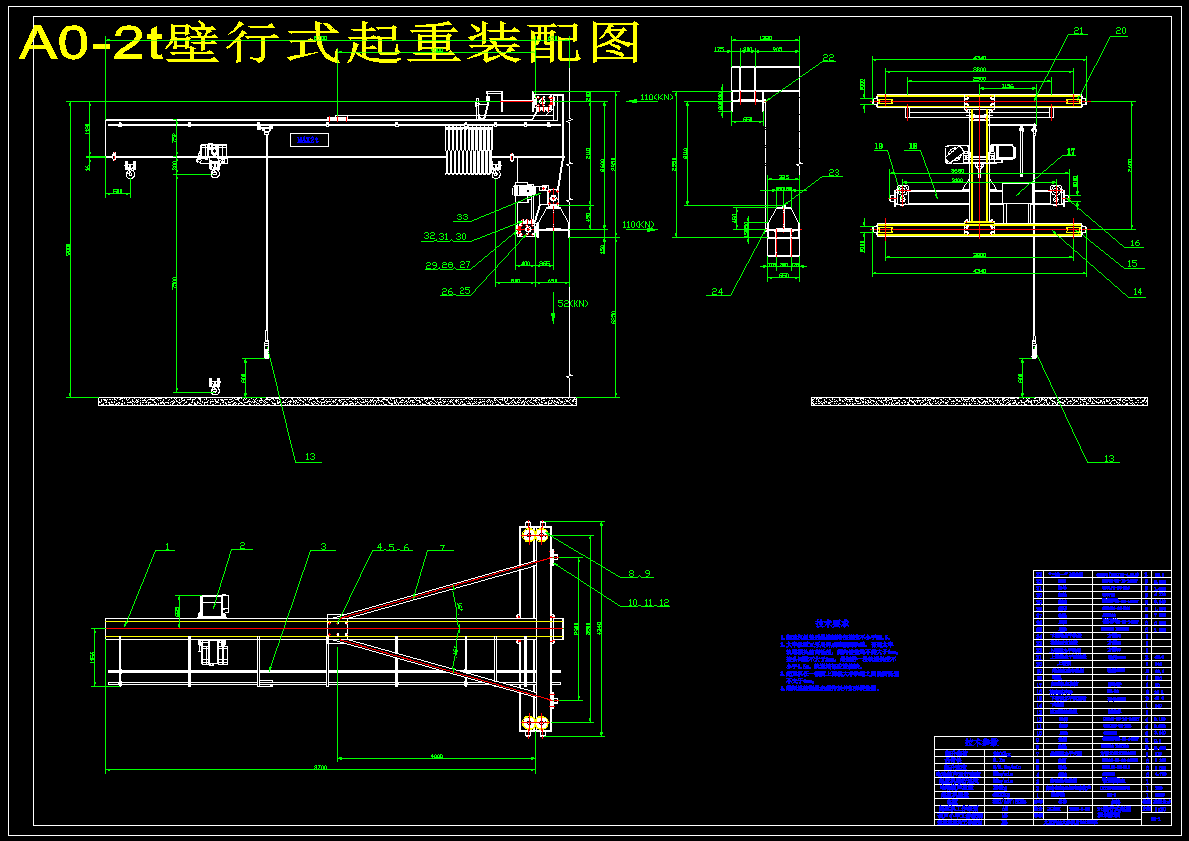
Task: Click the lower "110(KN)" load label by wheel bracket
Action: click(x=638, y=225)
